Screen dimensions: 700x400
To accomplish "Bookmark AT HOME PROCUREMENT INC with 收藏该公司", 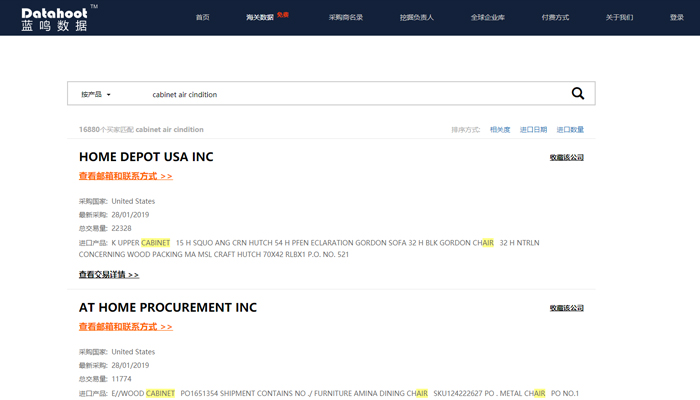I will click(x=566, y=308).
